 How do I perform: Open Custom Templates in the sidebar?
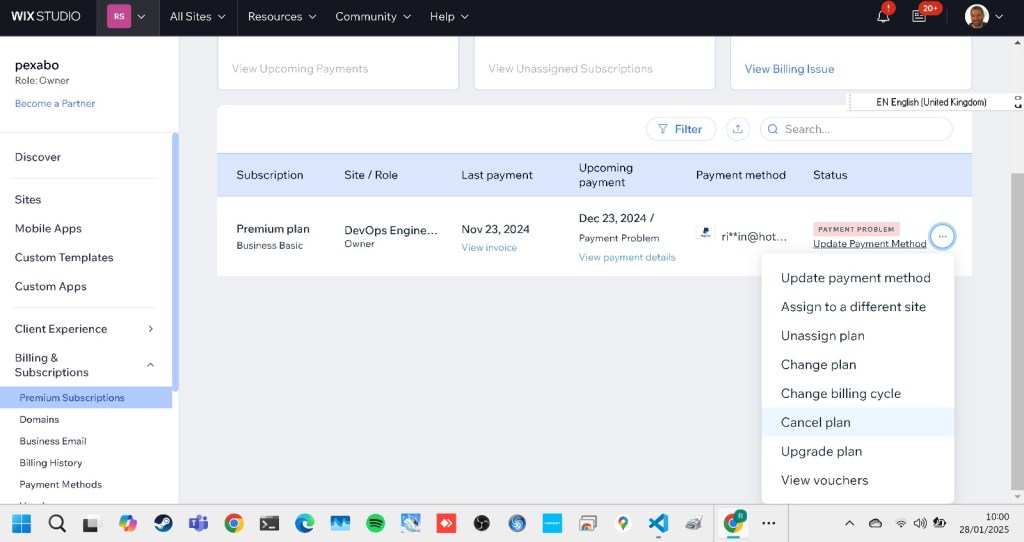[x=63, y=257]
